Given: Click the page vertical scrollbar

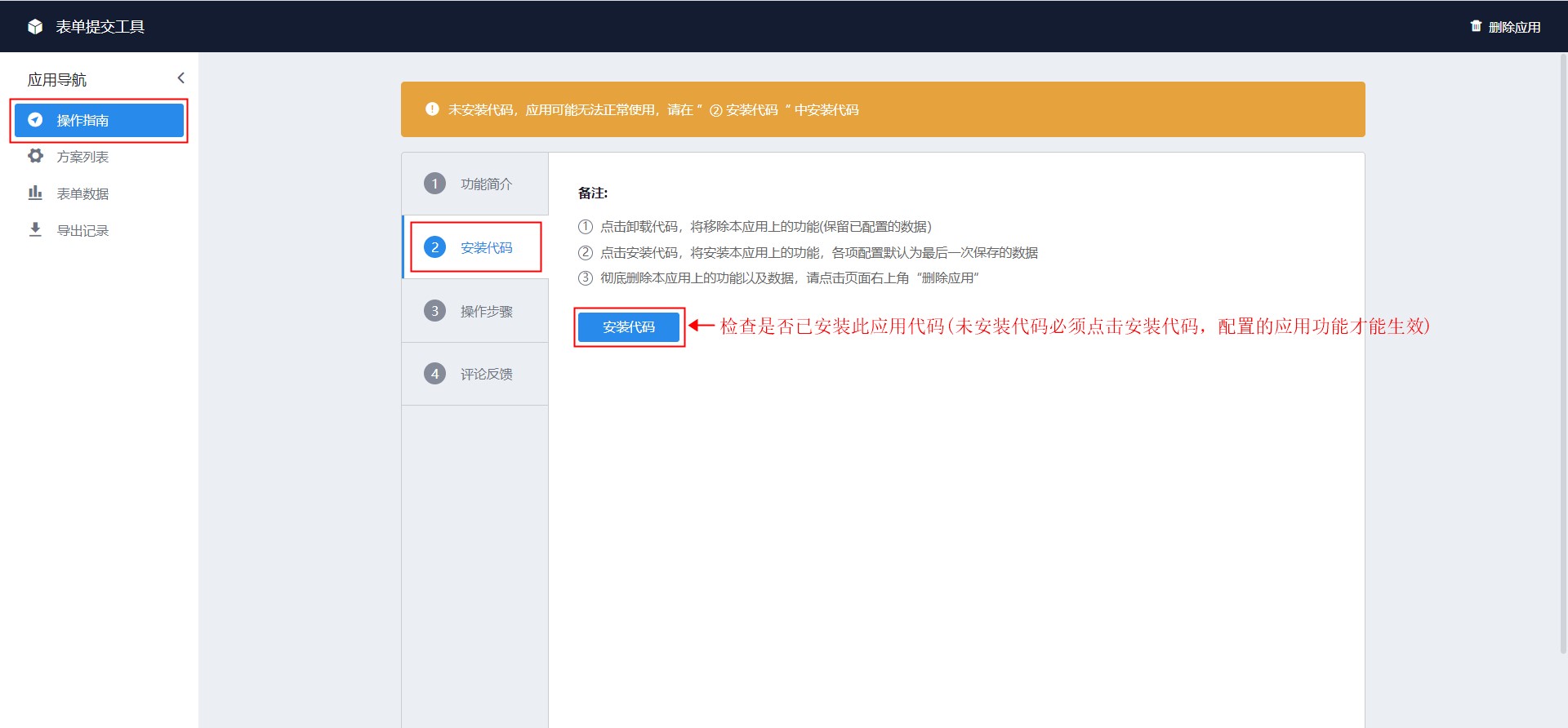Looking at the screenshot, I should [x=1563, y=354].
